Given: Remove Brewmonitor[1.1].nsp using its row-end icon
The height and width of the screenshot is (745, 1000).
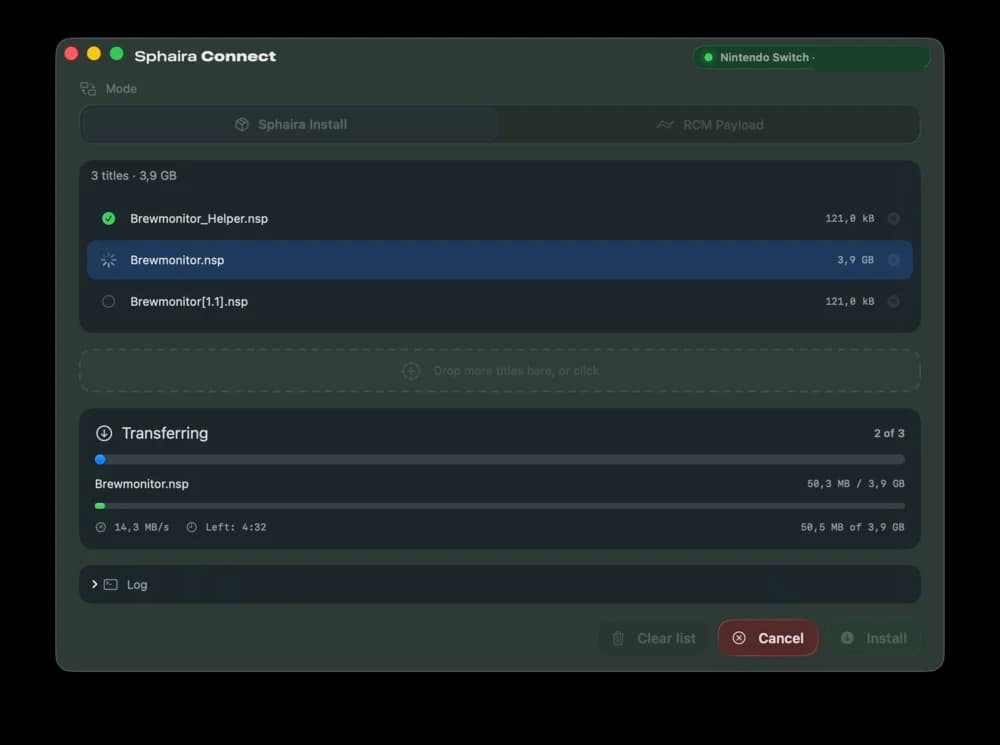Looking at the screenshot, I should pos(893,302).
